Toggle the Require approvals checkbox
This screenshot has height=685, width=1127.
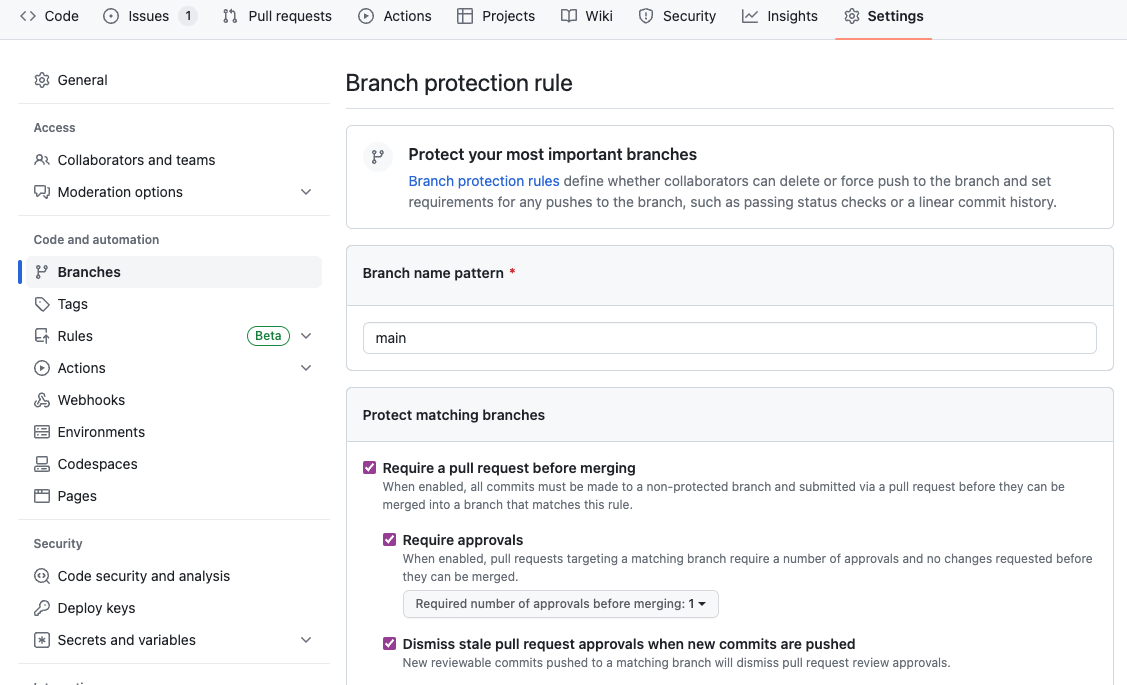[x=390, y=540]
